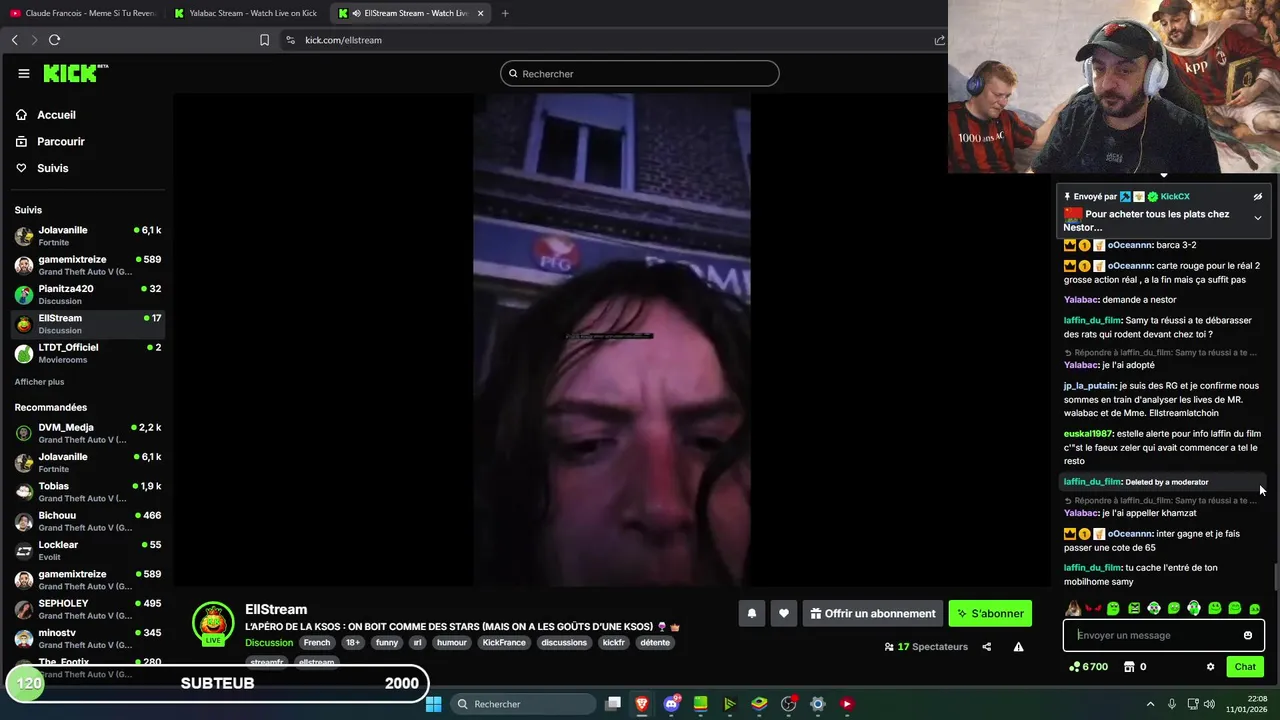Switch to Claude Francois browser tab
The image size is (1280, 720).
82,13
